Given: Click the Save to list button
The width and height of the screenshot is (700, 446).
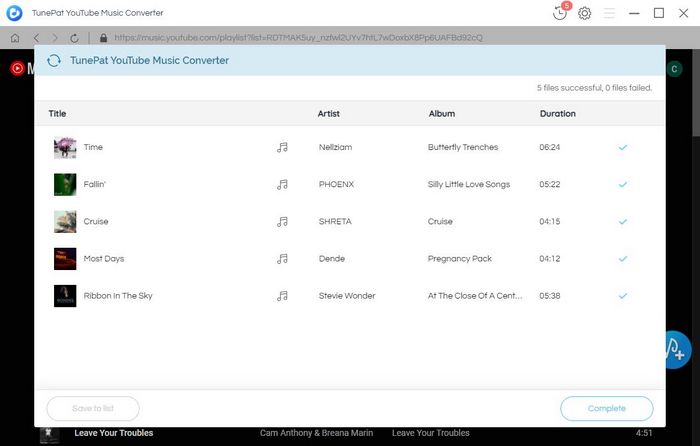Looking at the screenshot, I should [93, 408].
